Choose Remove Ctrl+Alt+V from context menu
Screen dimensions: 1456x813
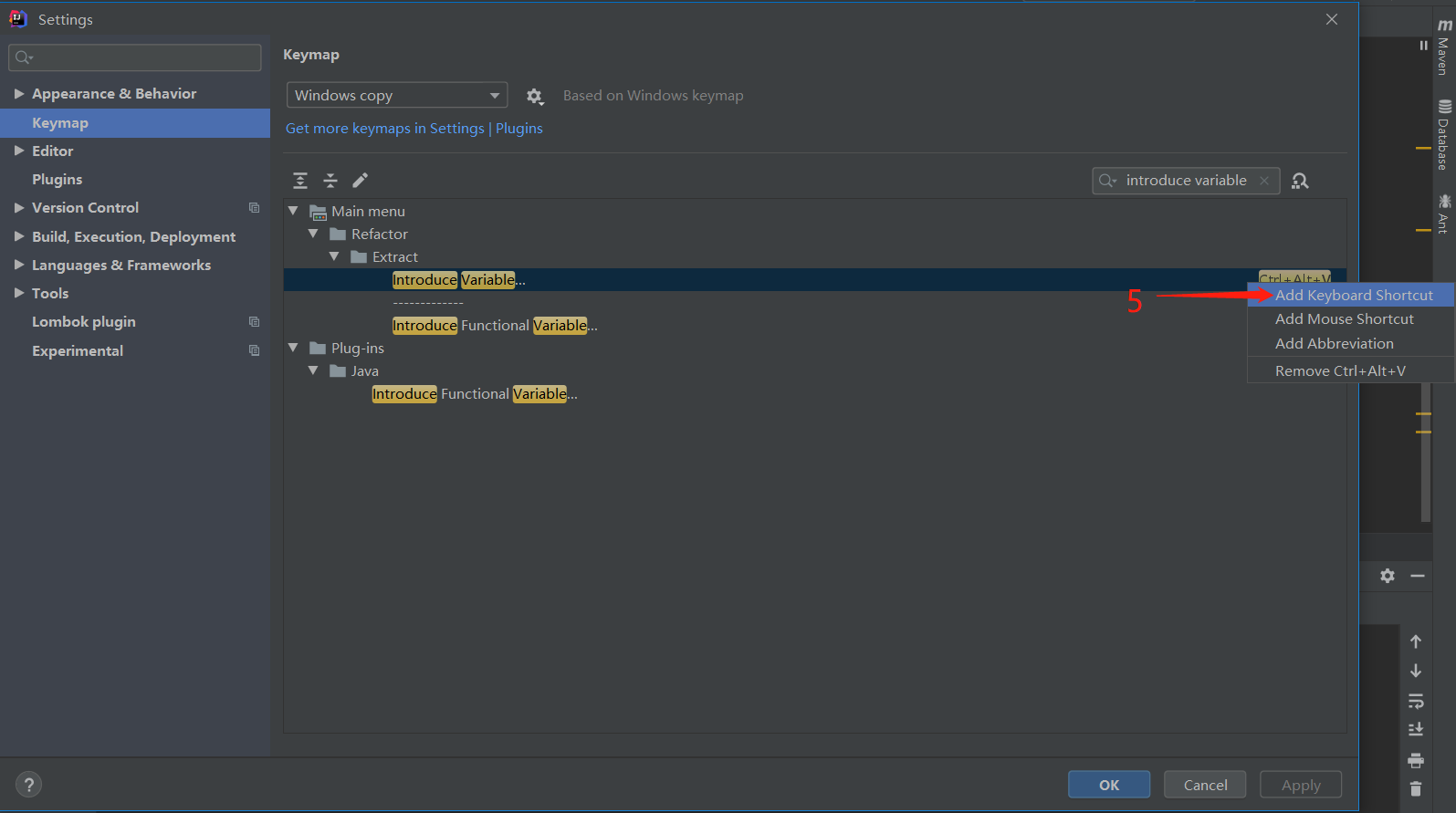pos(1351,371)
